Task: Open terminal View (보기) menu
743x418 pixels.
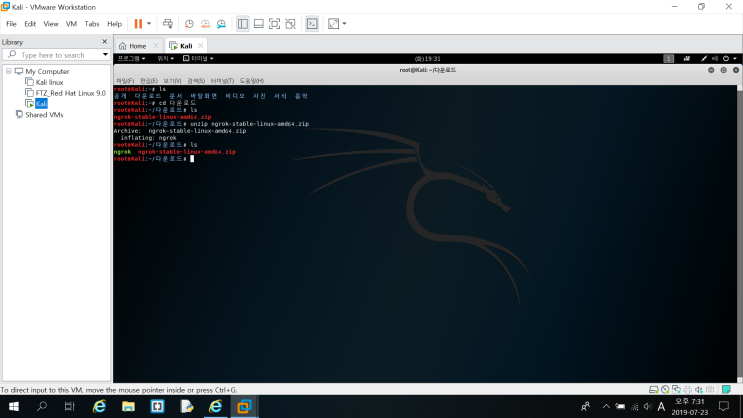Action: pyautogui.click(x=172, y=81)
